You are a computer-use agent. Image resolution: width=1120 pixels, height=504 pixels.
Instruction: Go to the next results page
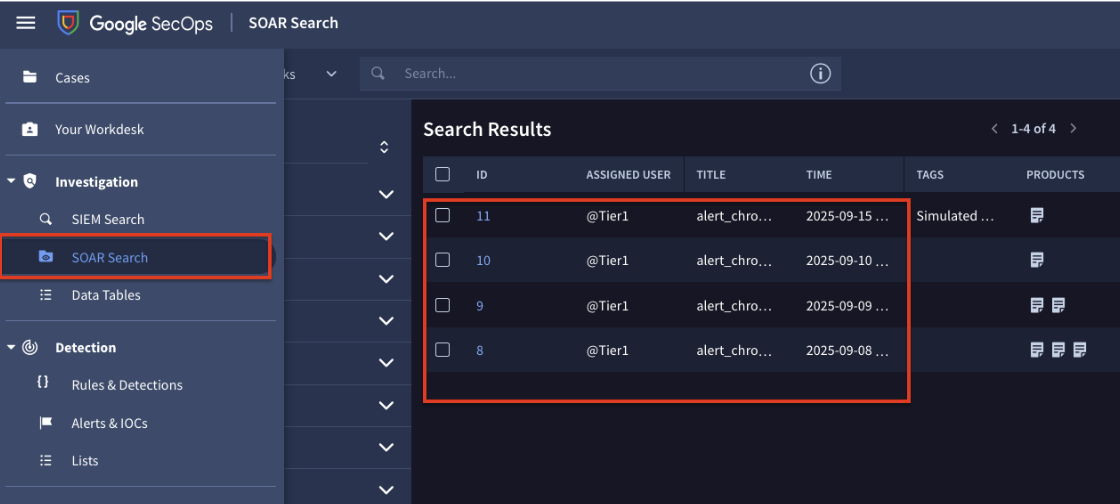point(1073,128)
